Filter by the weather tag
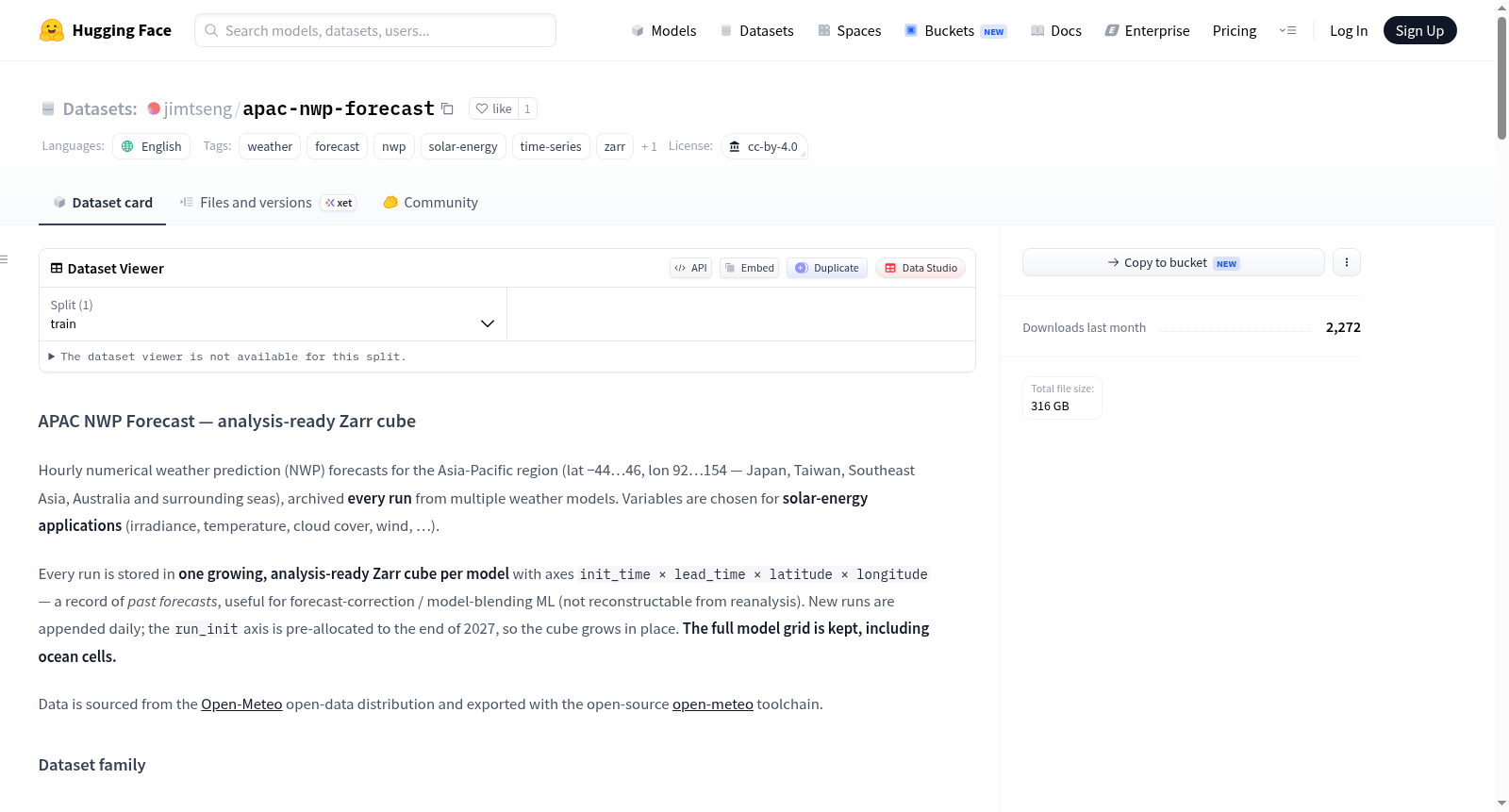 (x=270, y=146)
